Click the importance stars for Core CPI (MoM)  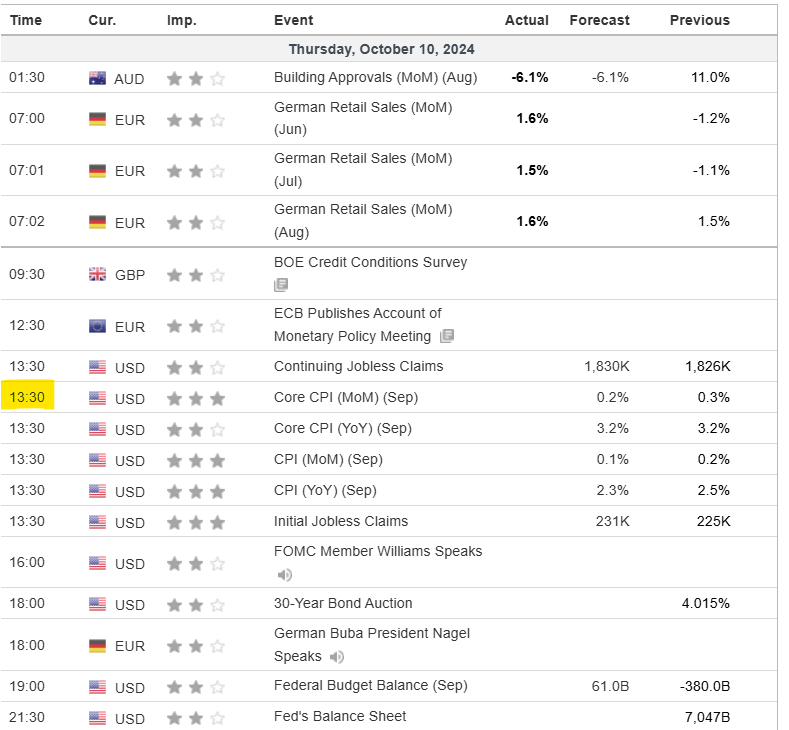(195, 398)
